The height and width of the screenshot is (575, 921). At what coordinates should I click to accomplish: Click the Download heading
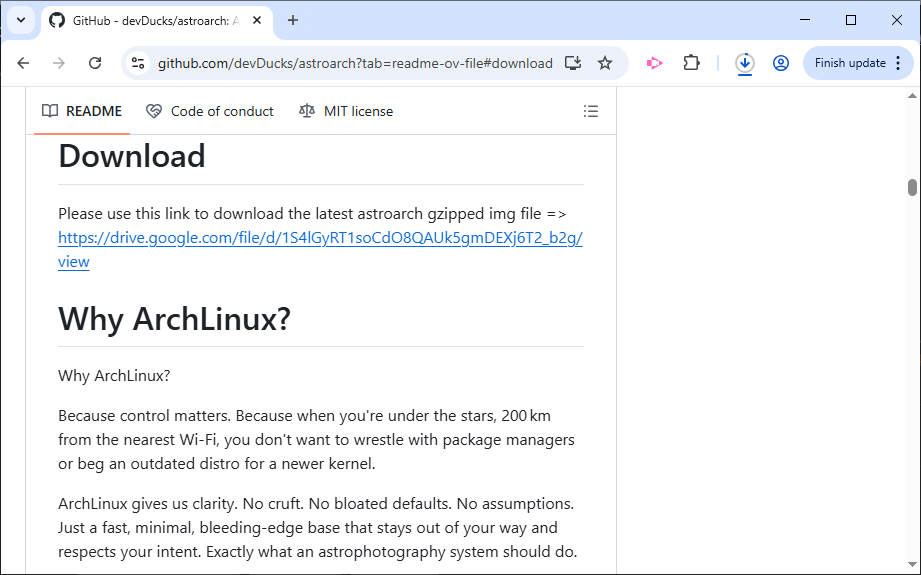[132, 156]
